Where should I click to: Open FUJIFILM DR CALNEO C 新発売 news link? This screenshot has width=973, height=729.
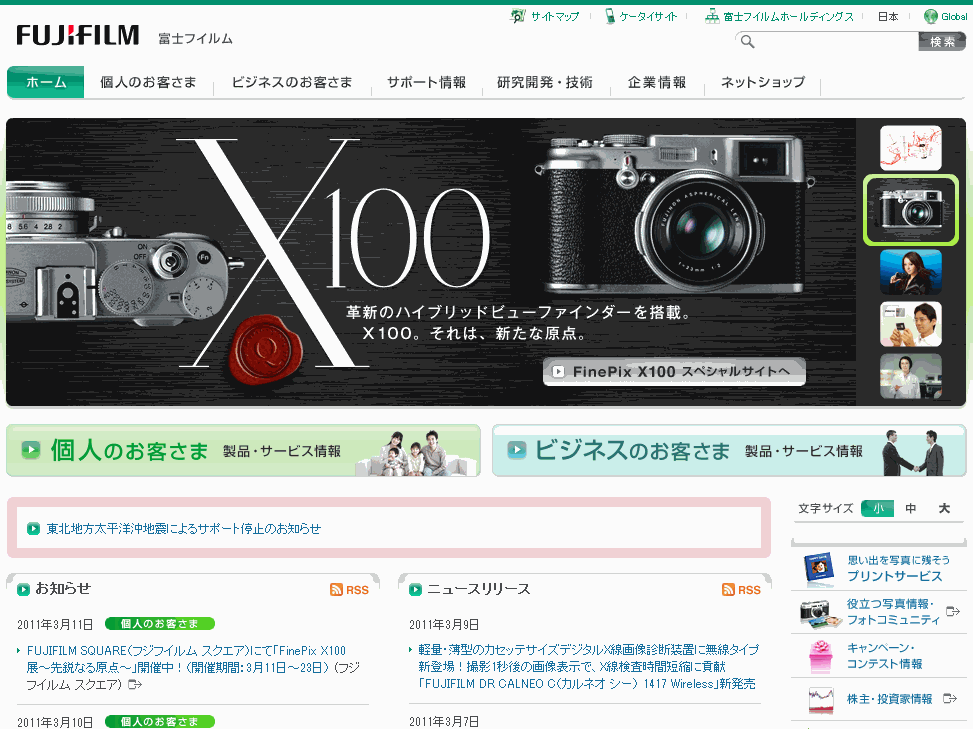[588, 666]
